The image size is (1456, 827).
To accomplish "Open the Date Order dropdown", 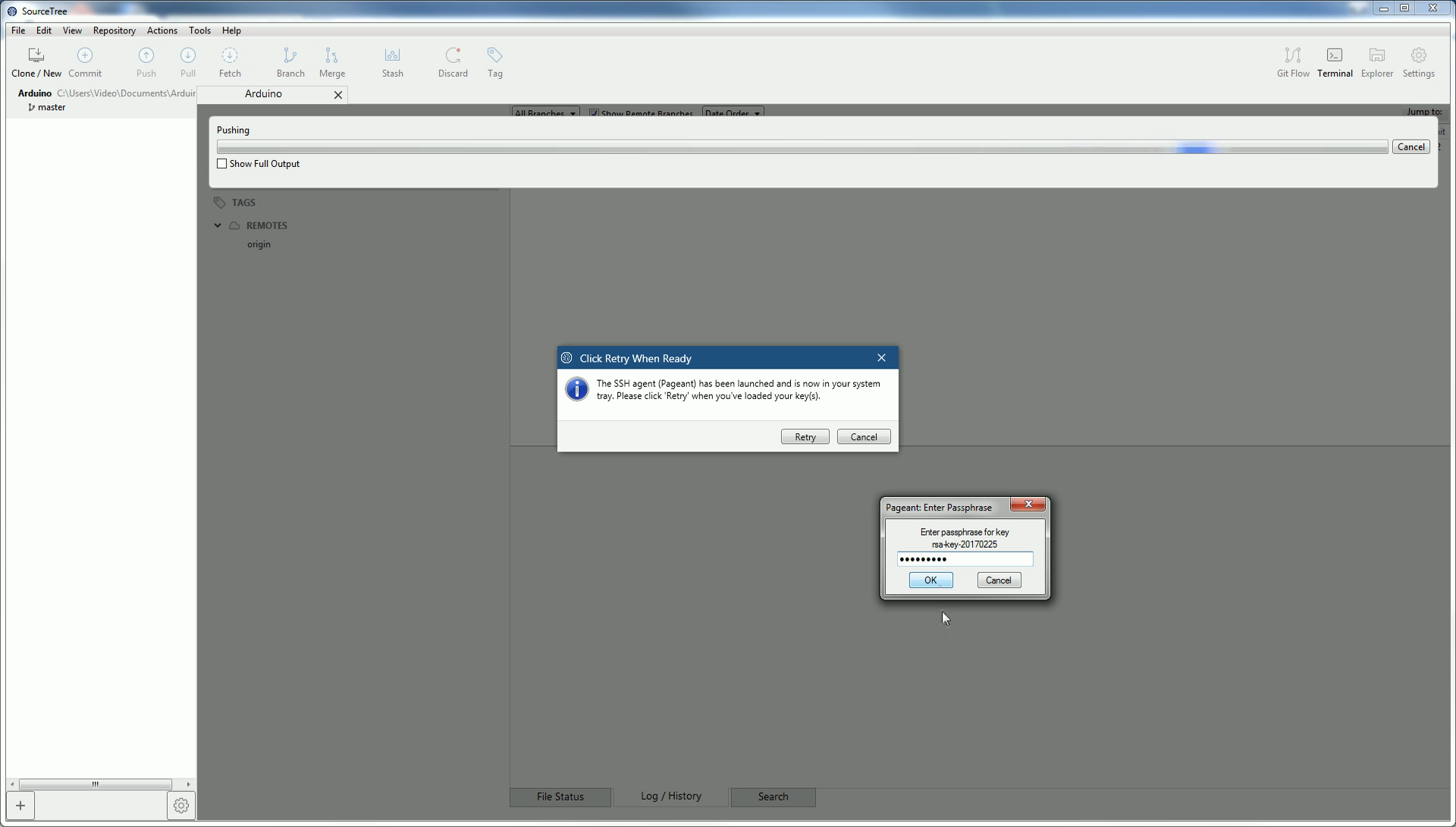I will [x=732, y=114].
